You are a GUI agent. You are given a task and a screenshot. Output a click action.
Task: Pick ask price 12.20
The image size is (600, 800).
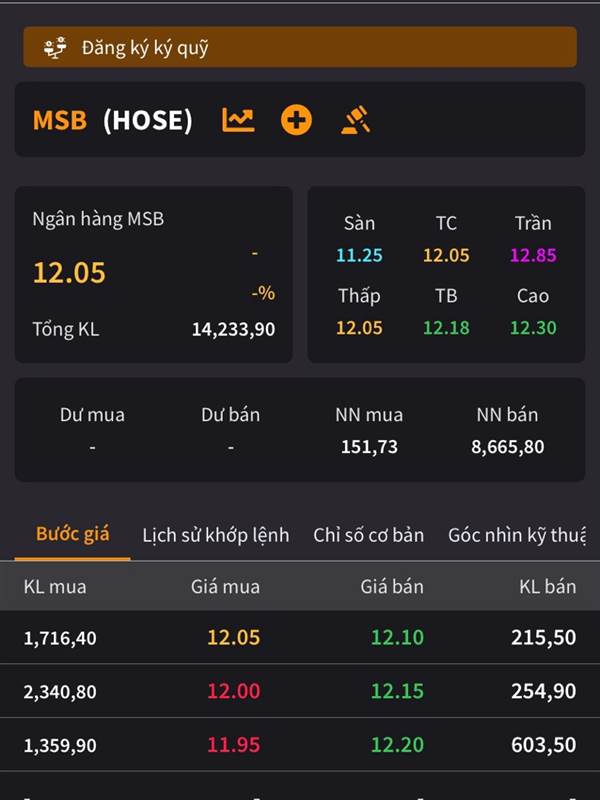point(397,745)
